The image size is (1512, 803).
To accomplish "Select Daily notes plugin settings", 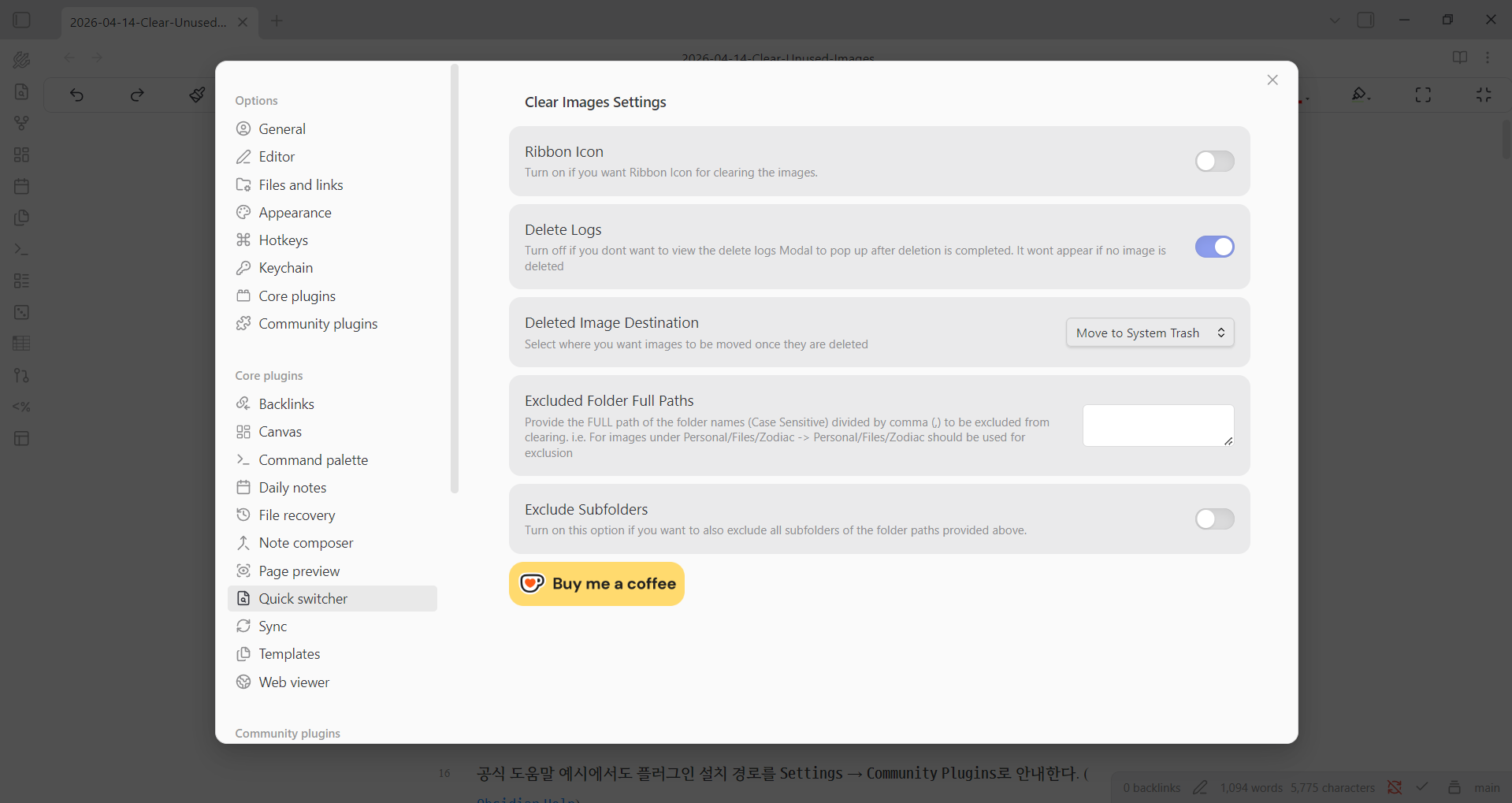I will tap(332, 488).
